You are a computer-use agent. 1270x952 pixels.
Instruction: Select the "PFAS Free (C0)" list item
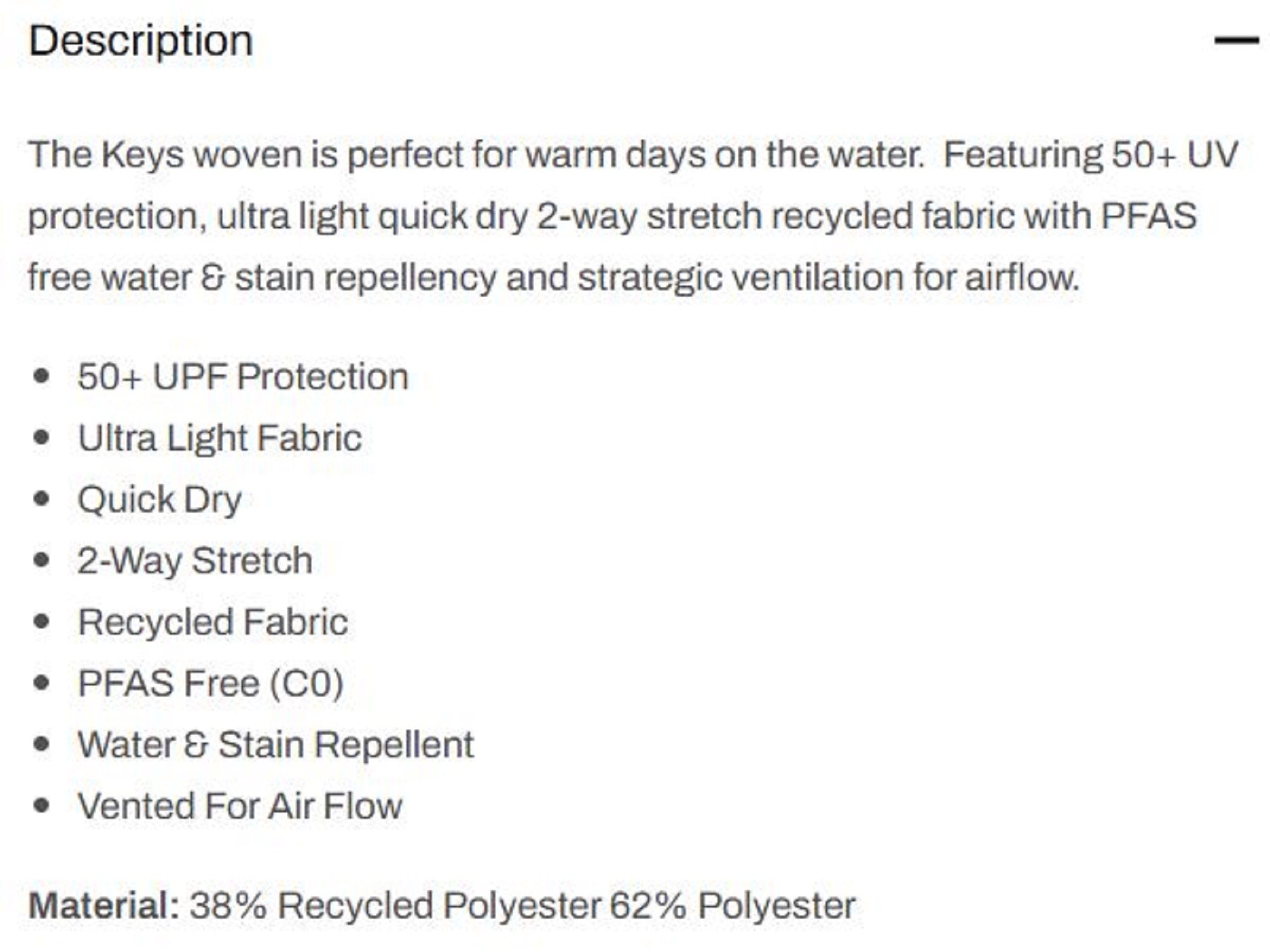[x=210, y=684]
